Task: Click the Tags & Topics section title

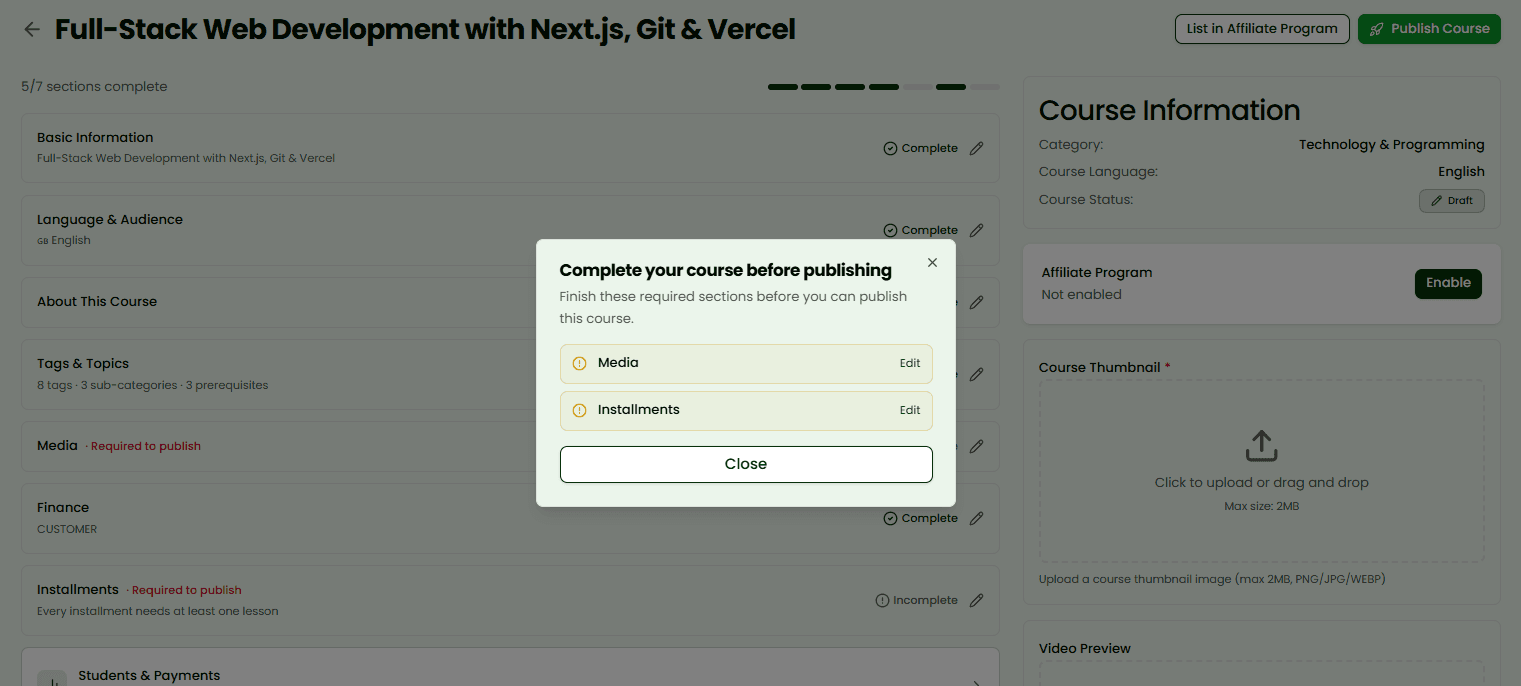Action: 83,364
